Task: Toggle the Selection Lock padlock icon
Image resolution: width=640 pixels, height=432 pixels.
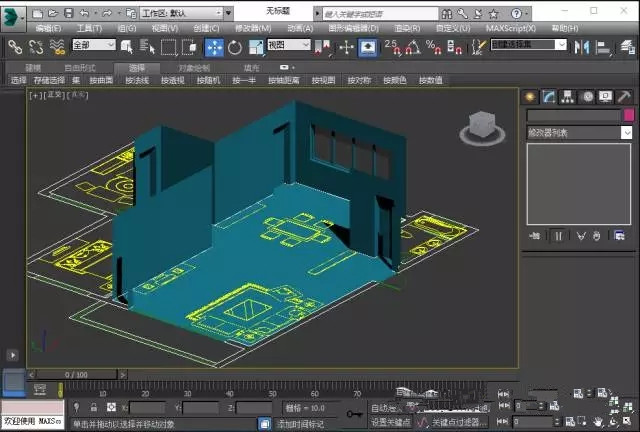Action: click(x=94, y=407)
